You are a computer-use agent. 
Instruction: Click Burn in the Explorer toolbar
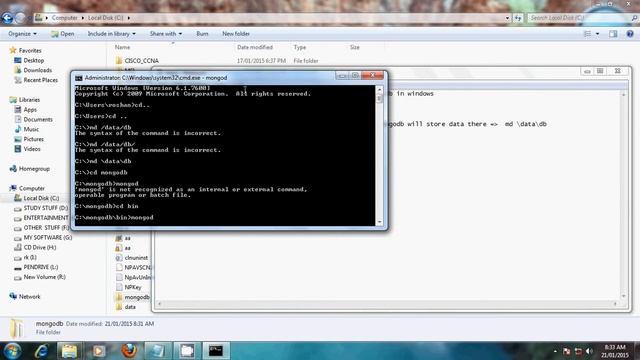[x=202, y=34]
